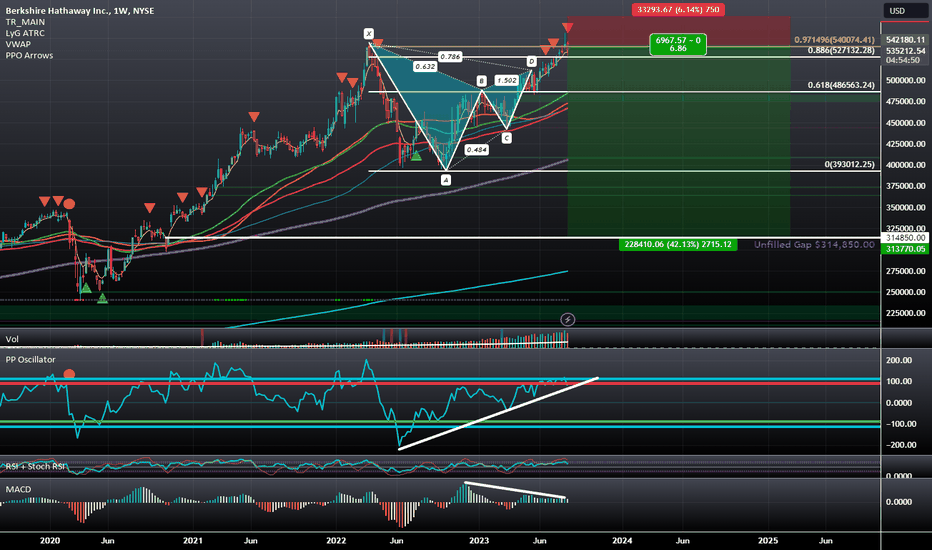The width and height of the screenshot is (932, 550).
Task: Select harmonic pattern point D label
Action: point(531,61)
